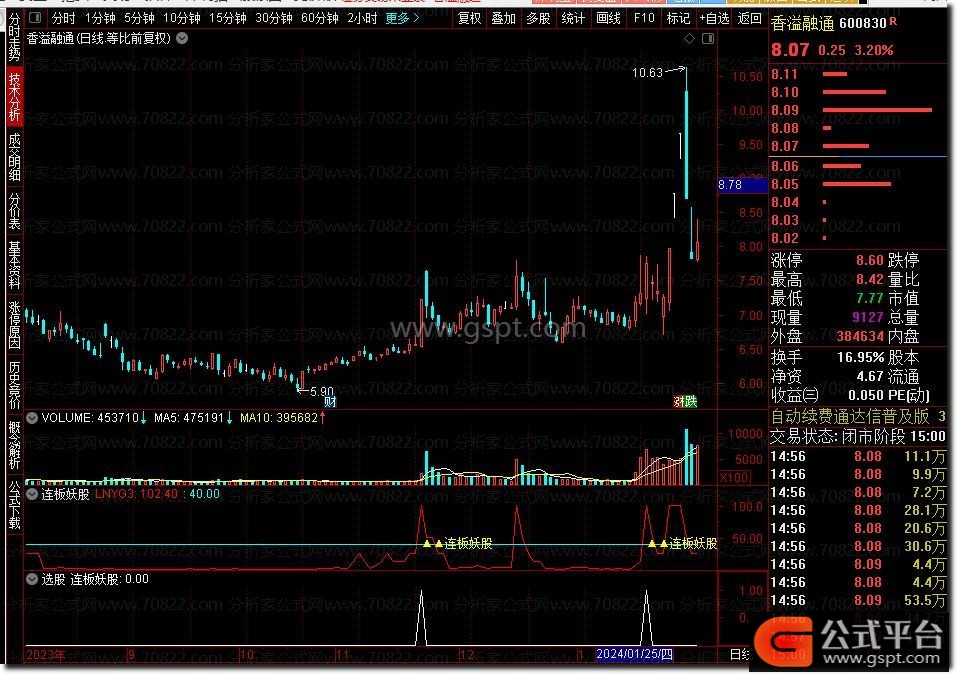959x675 pixels.
Task: Click the diamond icon above the chart
Action: pos(689,39)
